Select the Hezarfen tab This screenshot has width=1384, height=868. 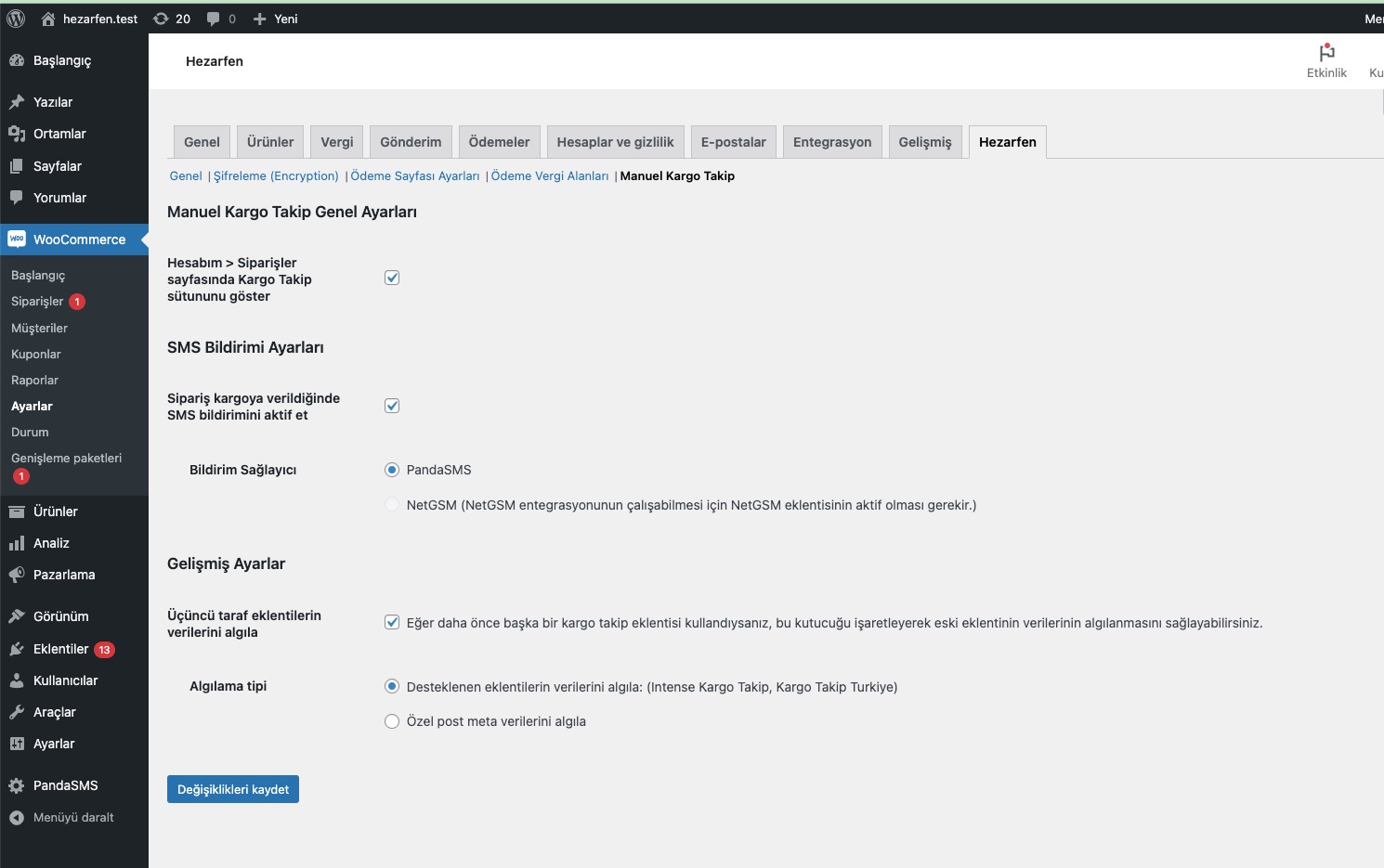pyautogui.click(x=1008, y=142)
